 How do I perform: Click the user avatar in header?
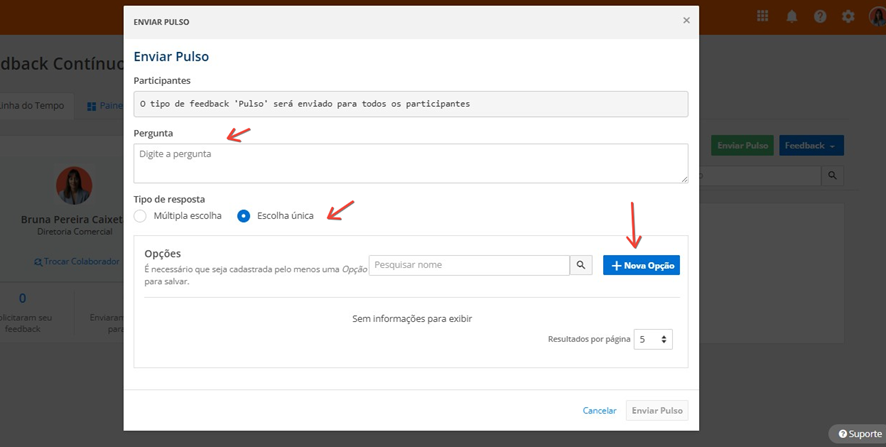coord(878,16)
